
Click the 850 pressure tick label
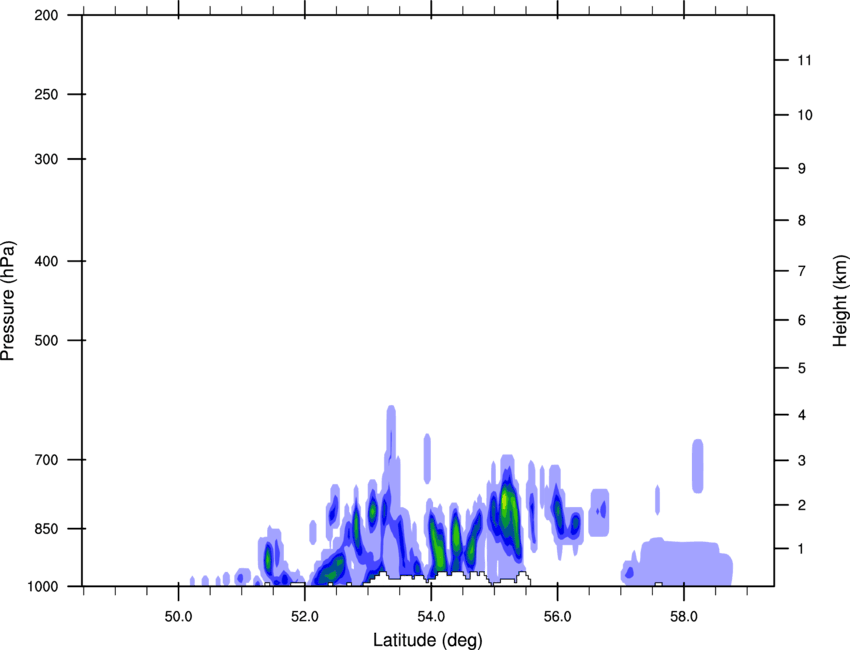click(x=46, y=529)
